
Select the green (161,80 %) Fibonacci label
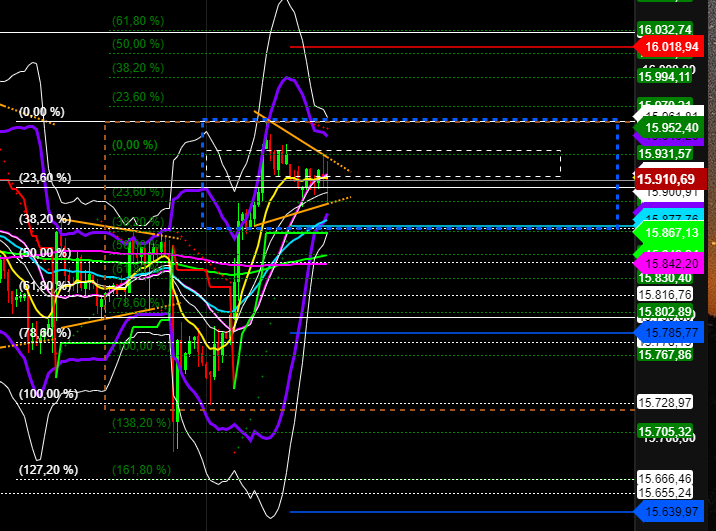[x=141, y=470]
